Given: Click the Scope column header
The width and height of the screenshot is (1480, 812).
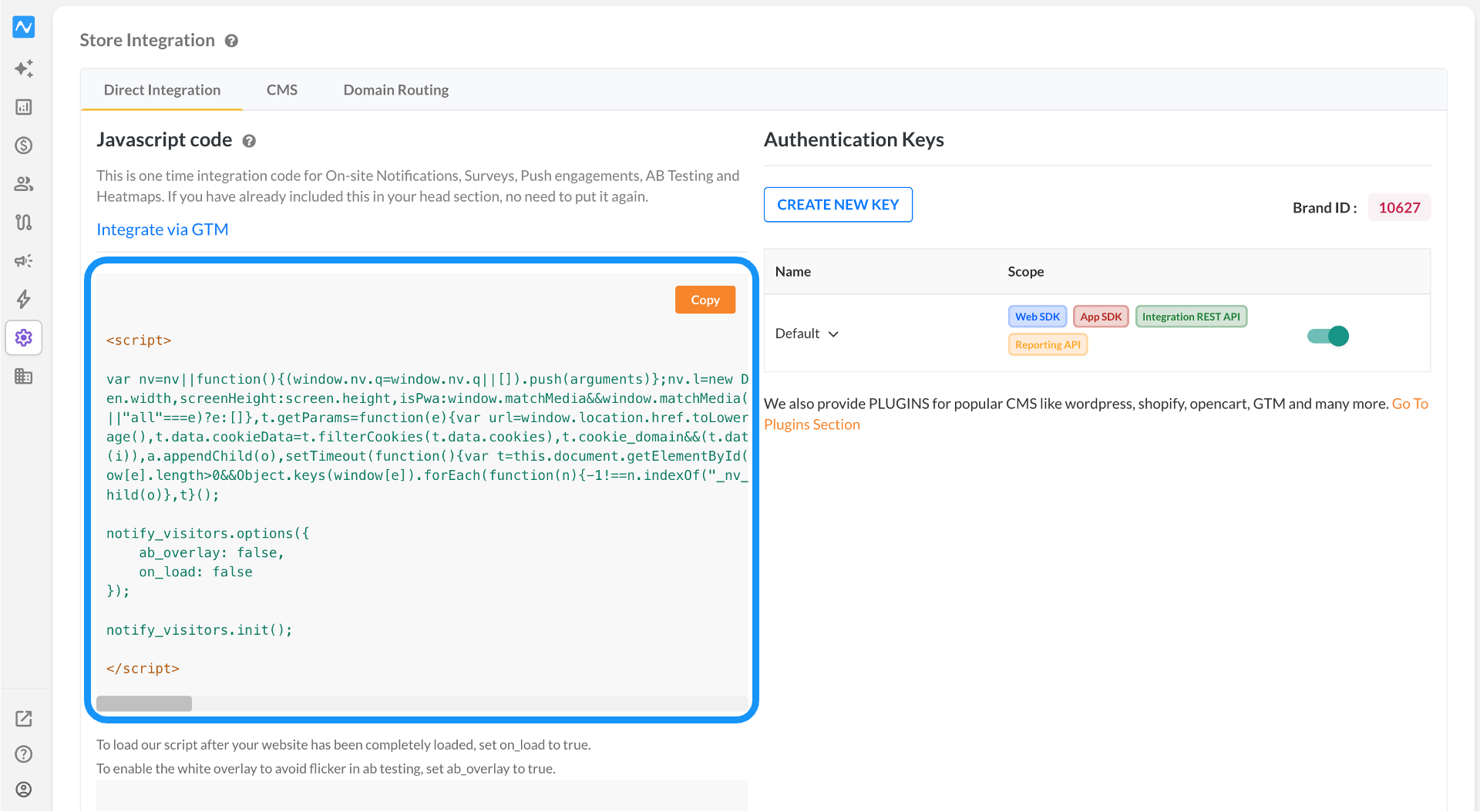Looking at the screenshot, I should [x=1026, y=272].
